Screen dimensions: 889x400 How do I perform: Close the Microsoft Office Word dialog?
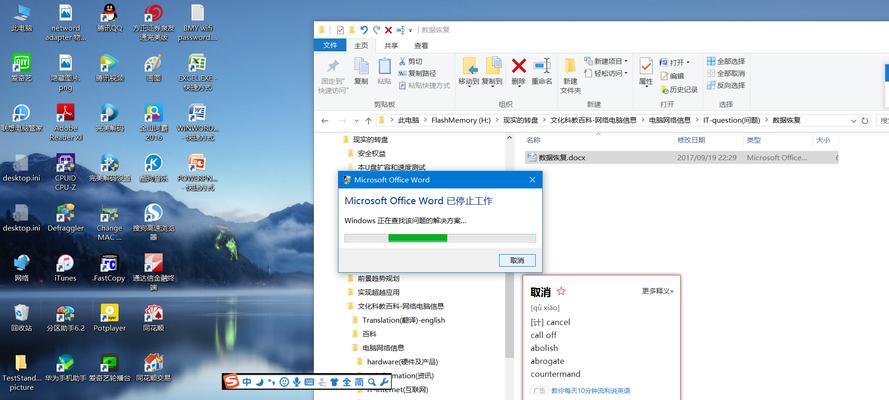pos(532,180)
